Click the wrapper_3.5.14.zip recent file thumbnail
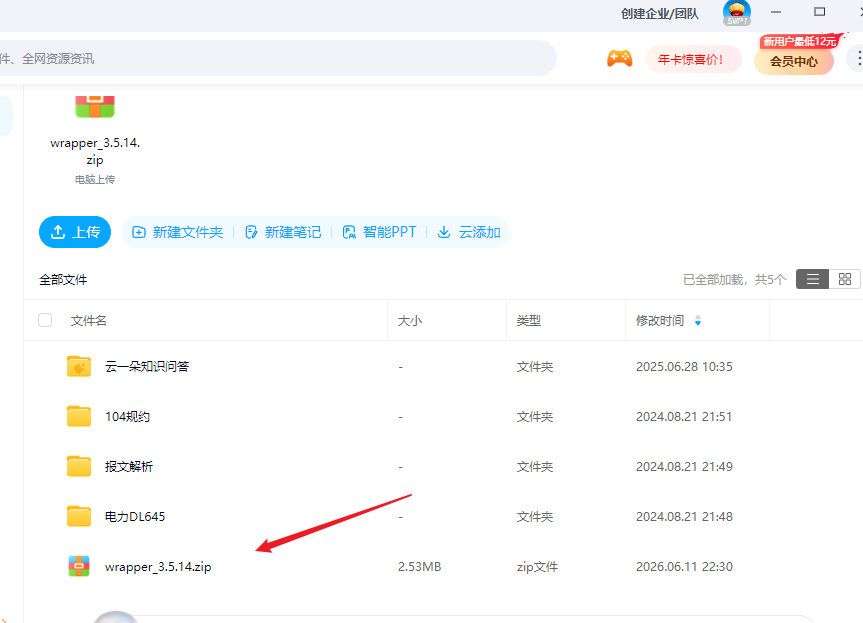The width and height of the screenshot is (863, 623). pyautogui.click(x=95, y=106)
